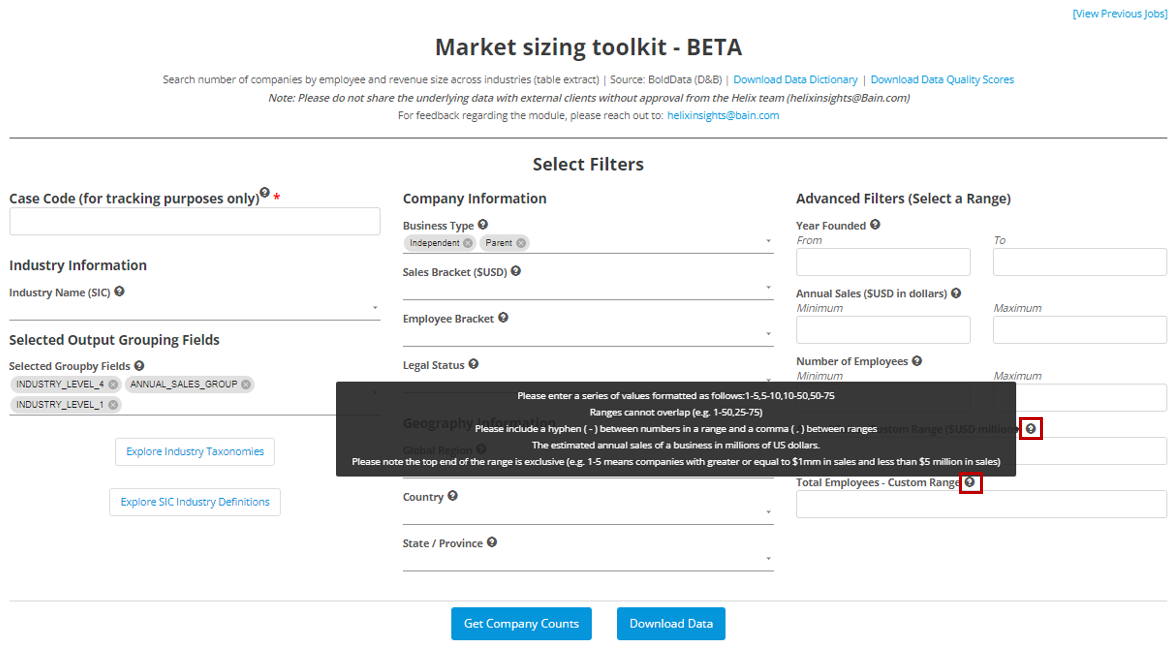Expand the Country dropdown

tap(588, 512)
